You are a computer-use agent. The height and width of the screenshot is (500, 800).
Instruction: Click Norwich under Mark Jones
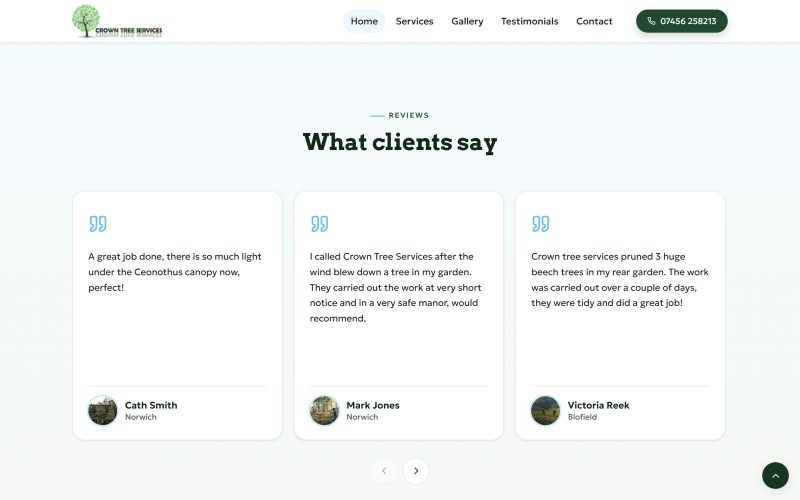pos(362,417)
